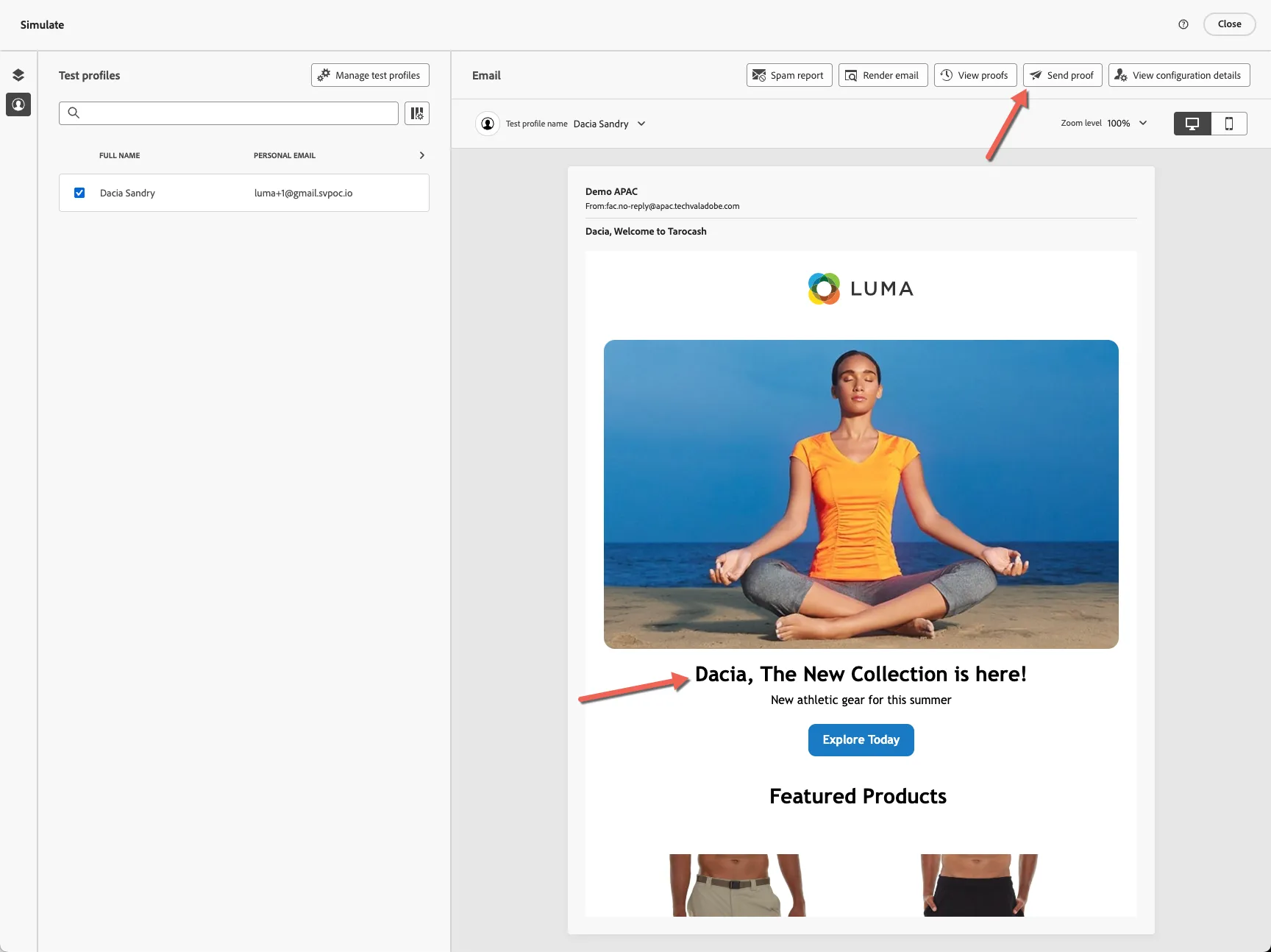Image resolution: width=1271 pixels, height=952 pixels.
Task: Switch to mobile preview view
Action: [1229, 124]
